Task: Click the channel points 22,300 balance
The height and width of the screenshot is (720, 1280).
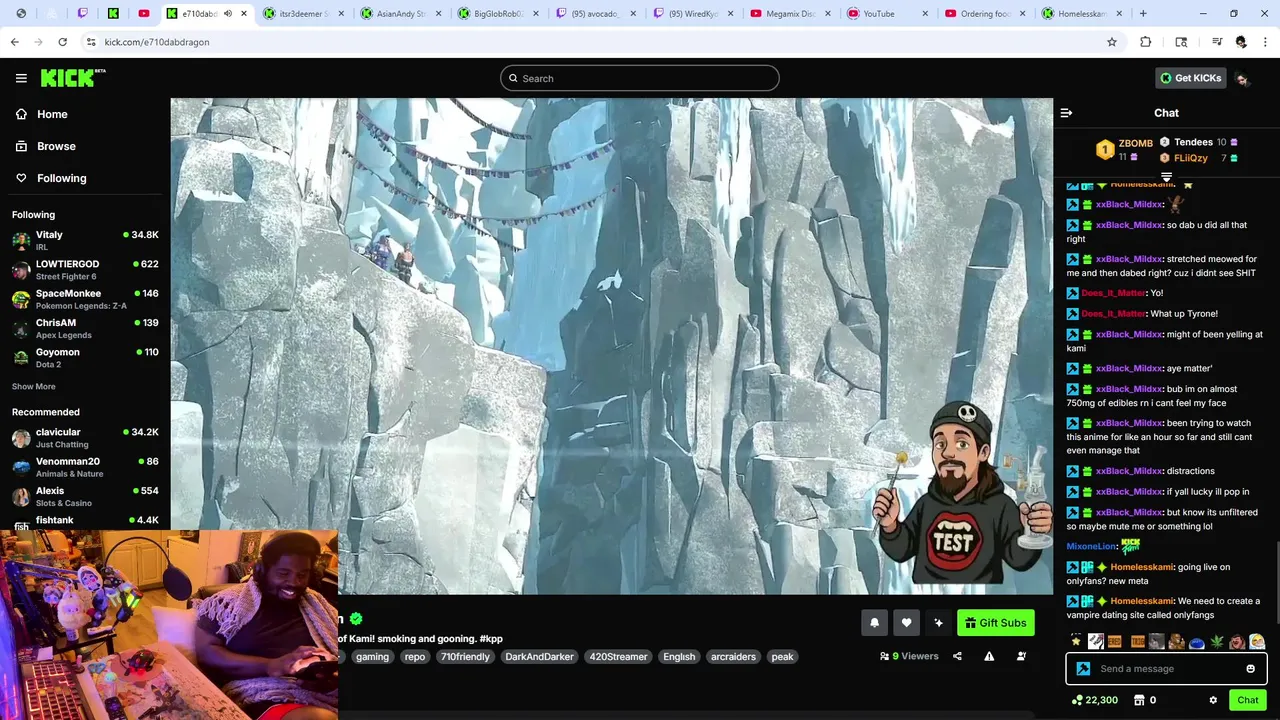Action: 1095,700
